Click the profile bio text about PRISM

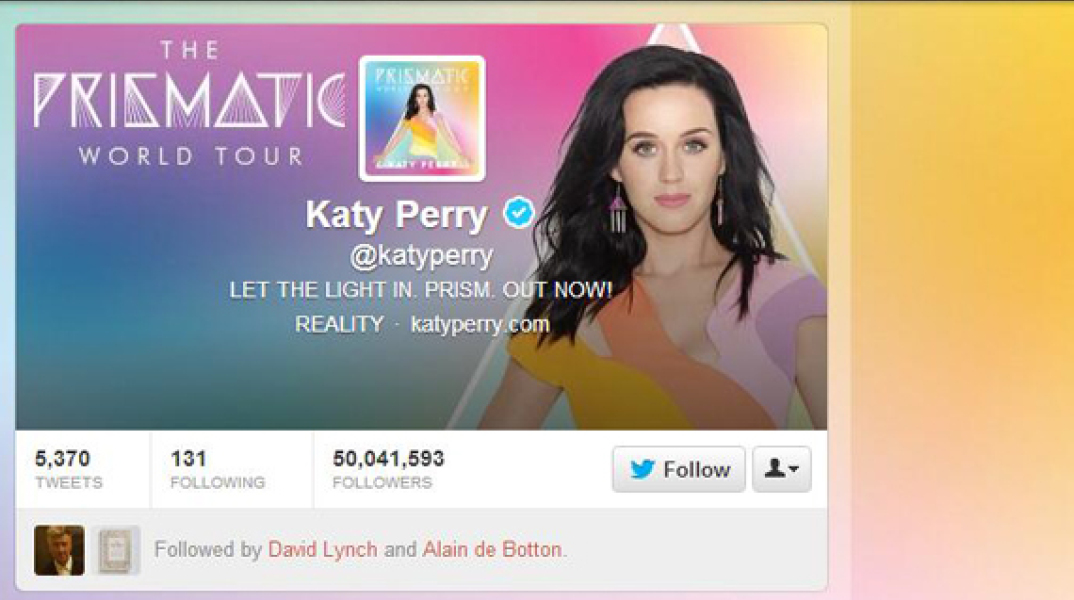click(x=421, y=290)
